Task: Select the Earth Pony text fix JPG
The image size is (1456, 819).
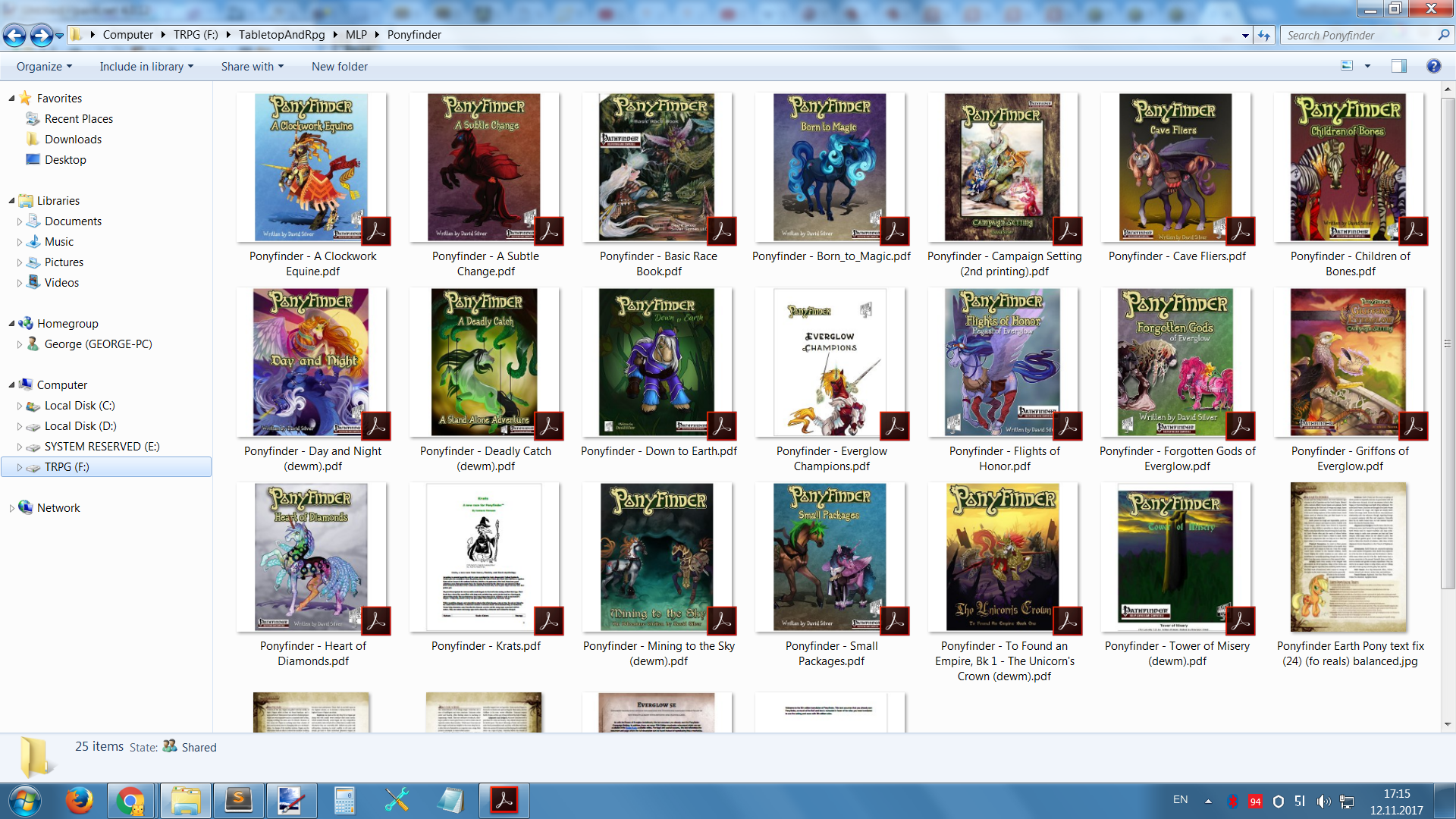Action: tap(1349, 557)
